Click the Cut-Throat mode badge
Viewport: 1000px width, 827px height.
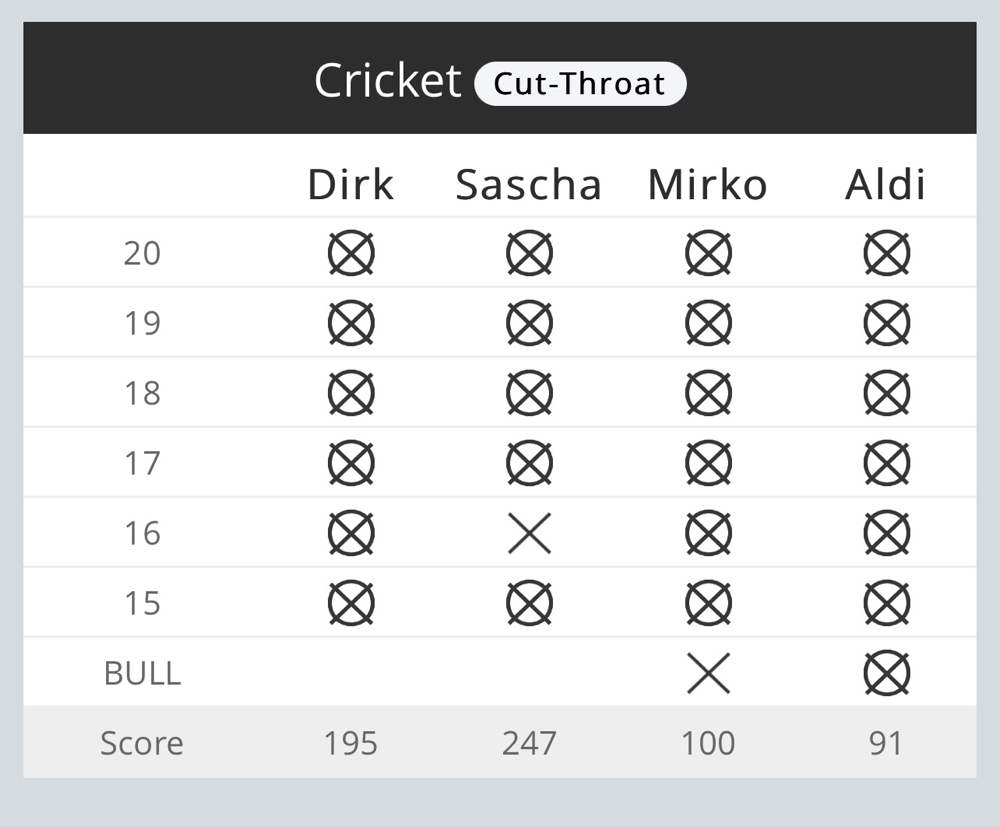(580, 84)
